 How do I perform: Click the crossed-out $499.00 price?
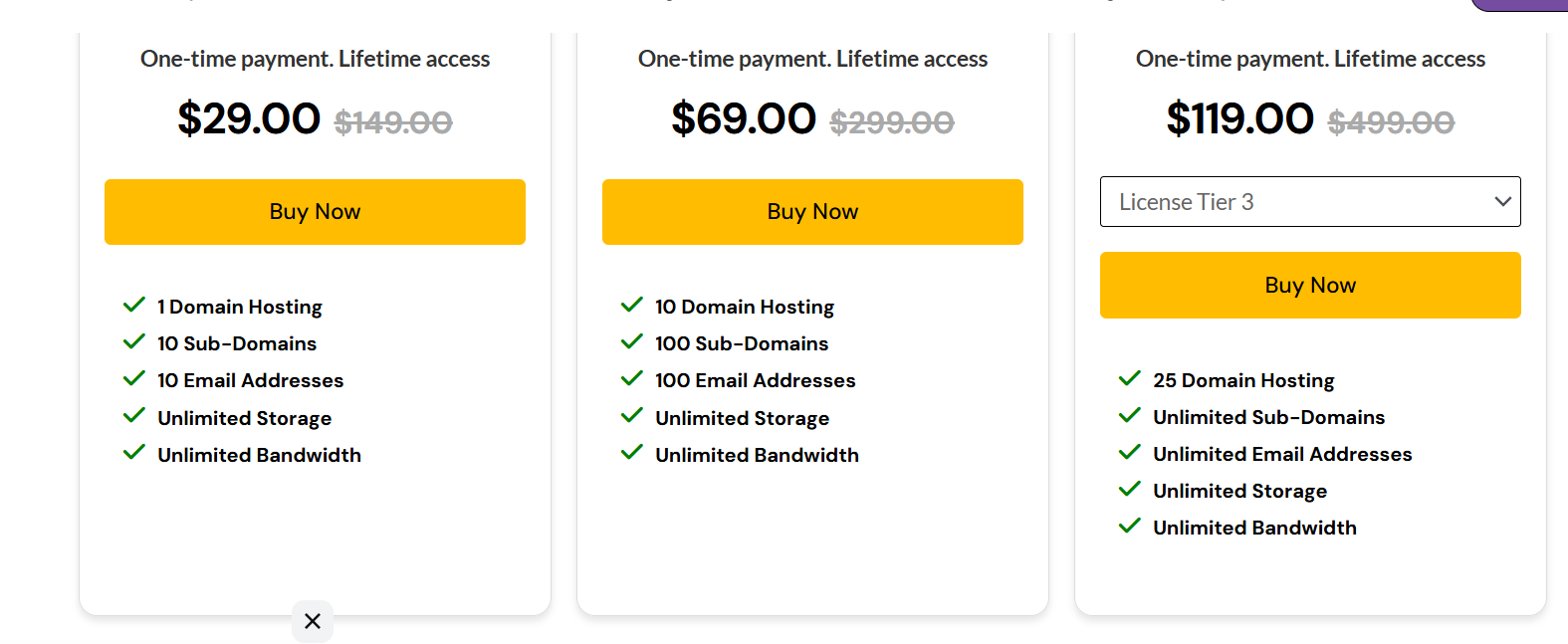click(x=1391, y=122)
